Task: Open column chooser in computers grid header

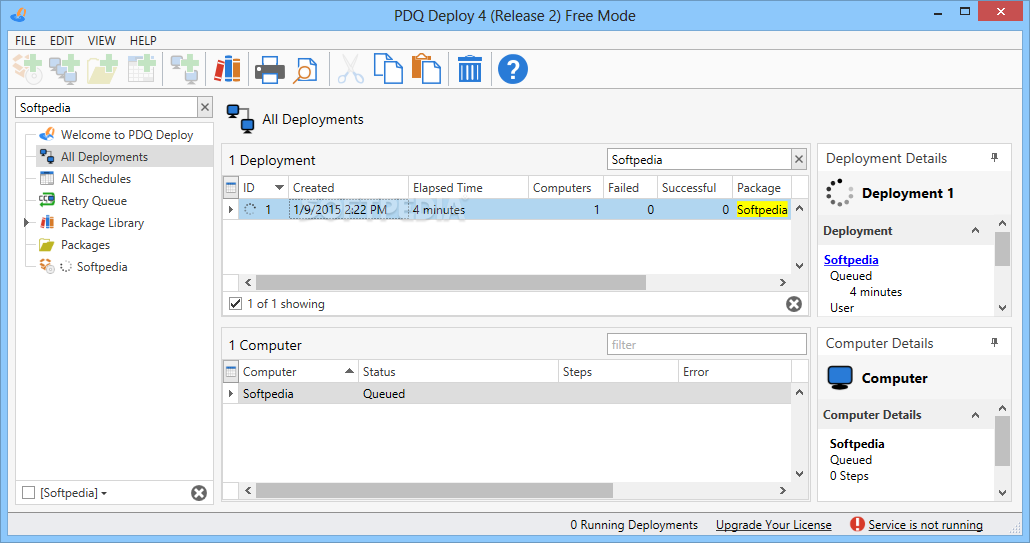Action: coord(231,372)
